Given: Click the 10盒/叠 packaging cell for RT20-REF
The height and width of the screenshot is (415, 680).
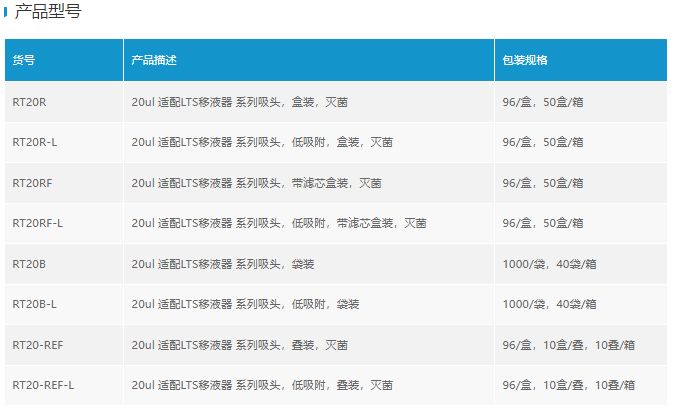Looking at the screenshot, I should (x=566, y=345).
